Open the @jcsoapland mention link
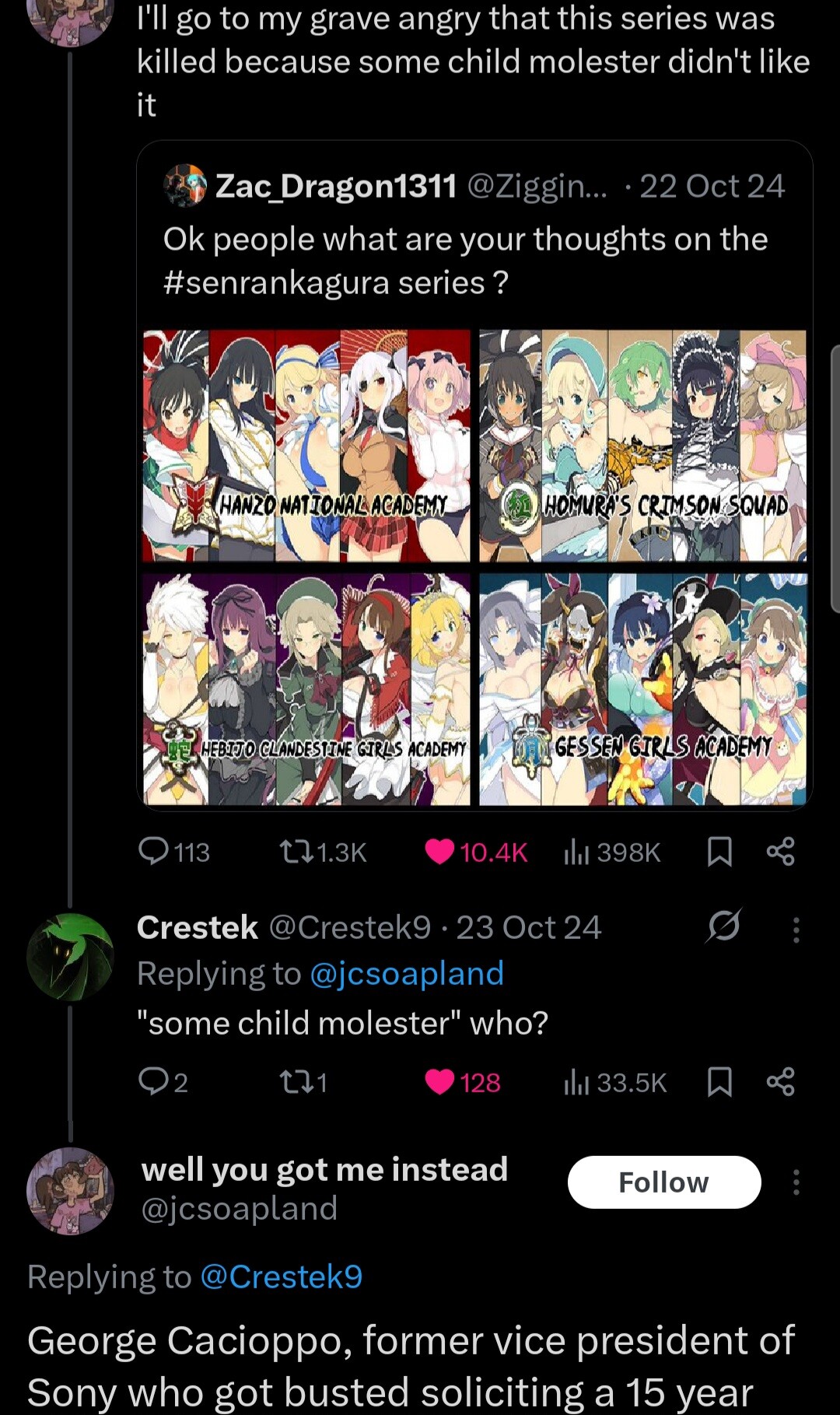840x1415 pixels. (x=410, y=972)
